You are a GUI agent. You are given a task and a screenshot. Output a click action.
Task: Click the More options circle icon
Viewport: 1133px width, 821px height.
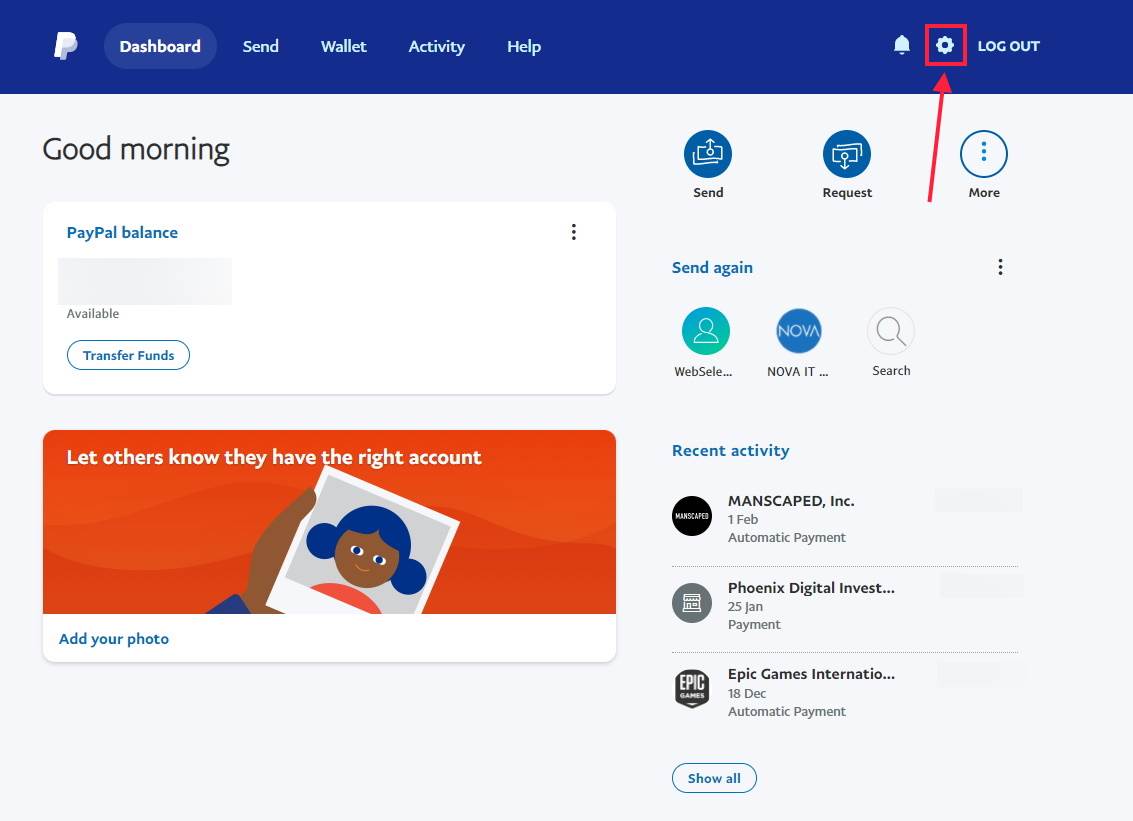pyautogui.click(x=984, y=152)
